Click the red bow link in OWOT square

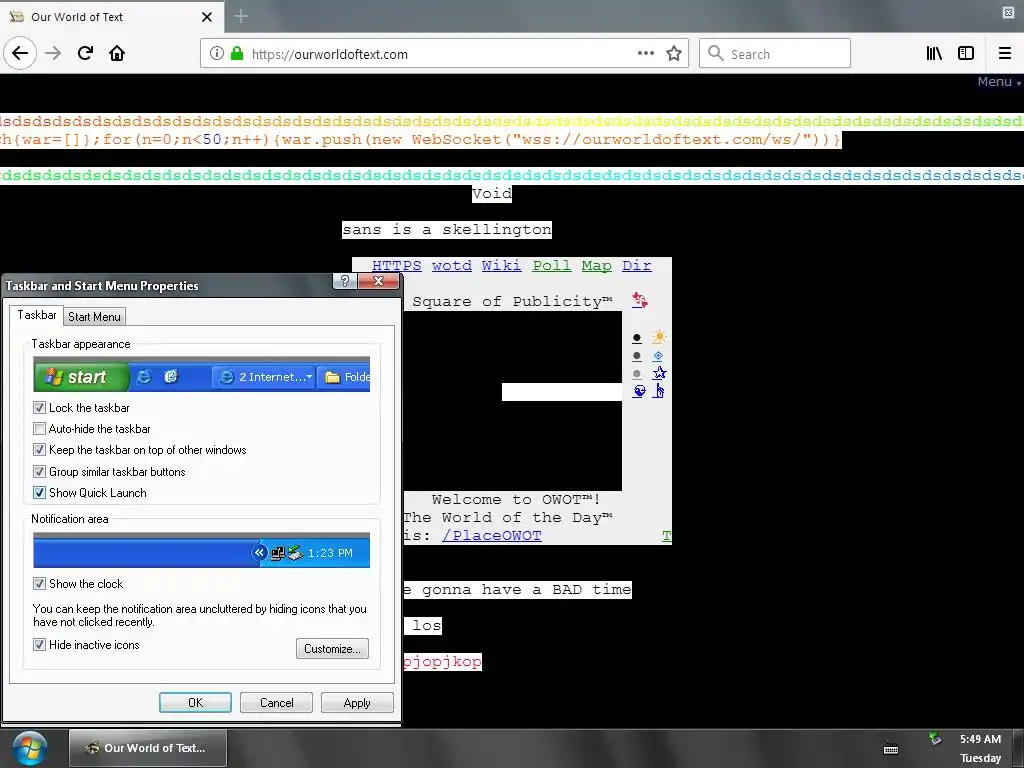coord(640,300)
